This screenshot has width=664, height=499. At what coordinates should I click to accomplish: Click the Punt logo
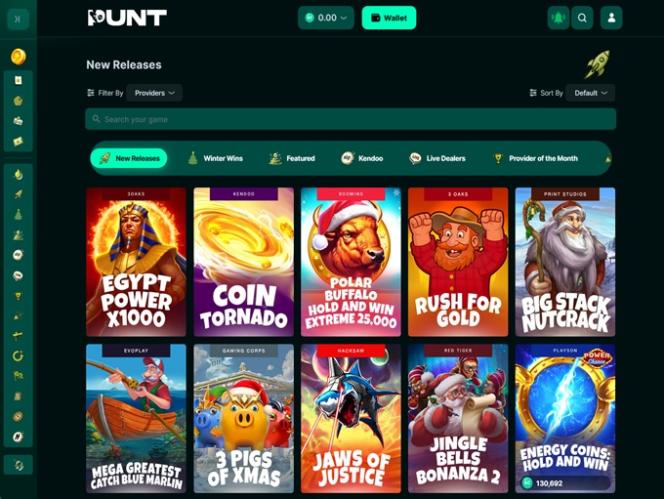[127, 18]
